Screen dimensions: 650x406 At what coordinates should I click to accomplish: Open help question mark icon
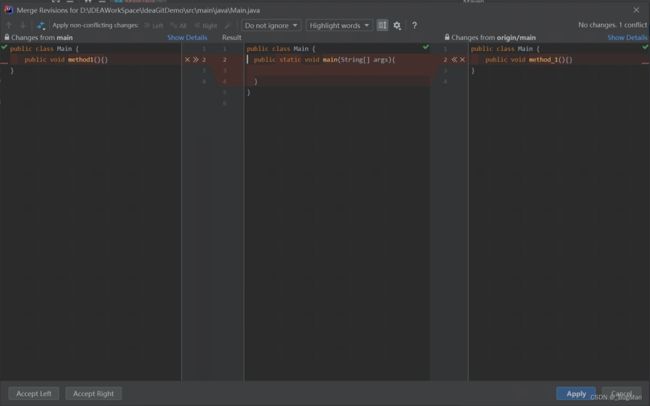[414, 26]
